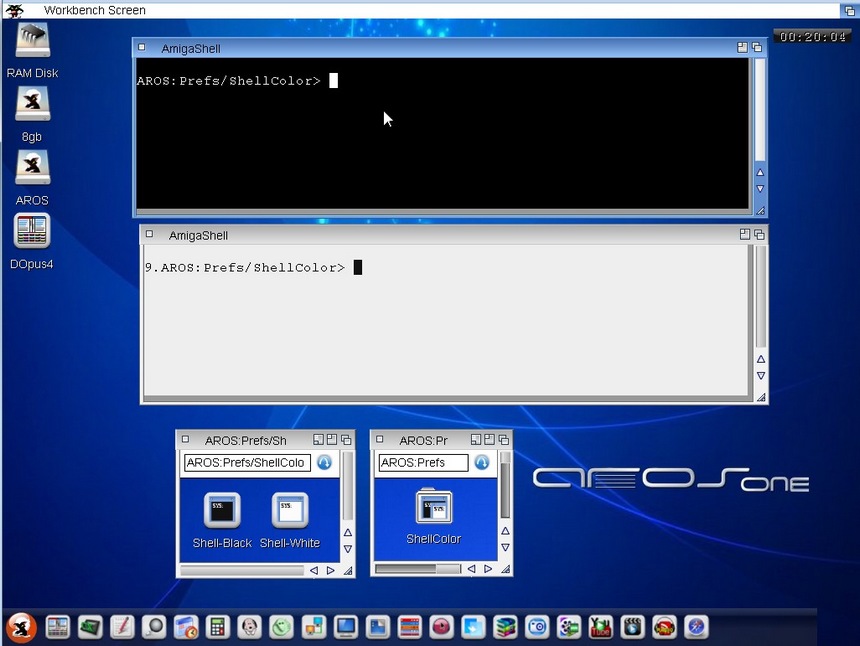Select the Shell-White icon
Screen dimensions: 860x646
point(290,510)
